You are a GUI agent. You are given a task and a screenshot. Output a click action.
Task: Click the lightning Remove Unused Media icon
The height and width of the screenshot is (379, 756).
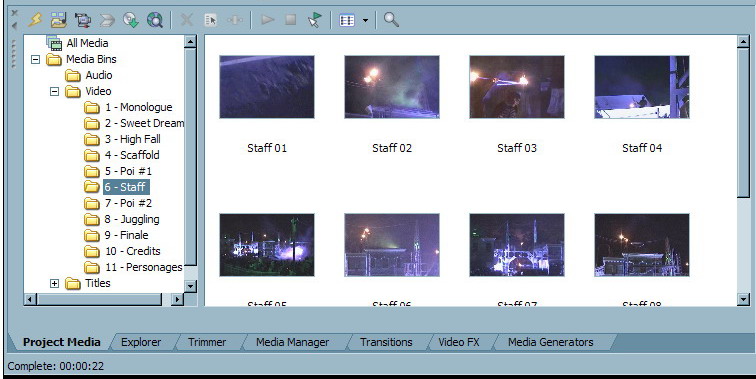click(35, 20)
